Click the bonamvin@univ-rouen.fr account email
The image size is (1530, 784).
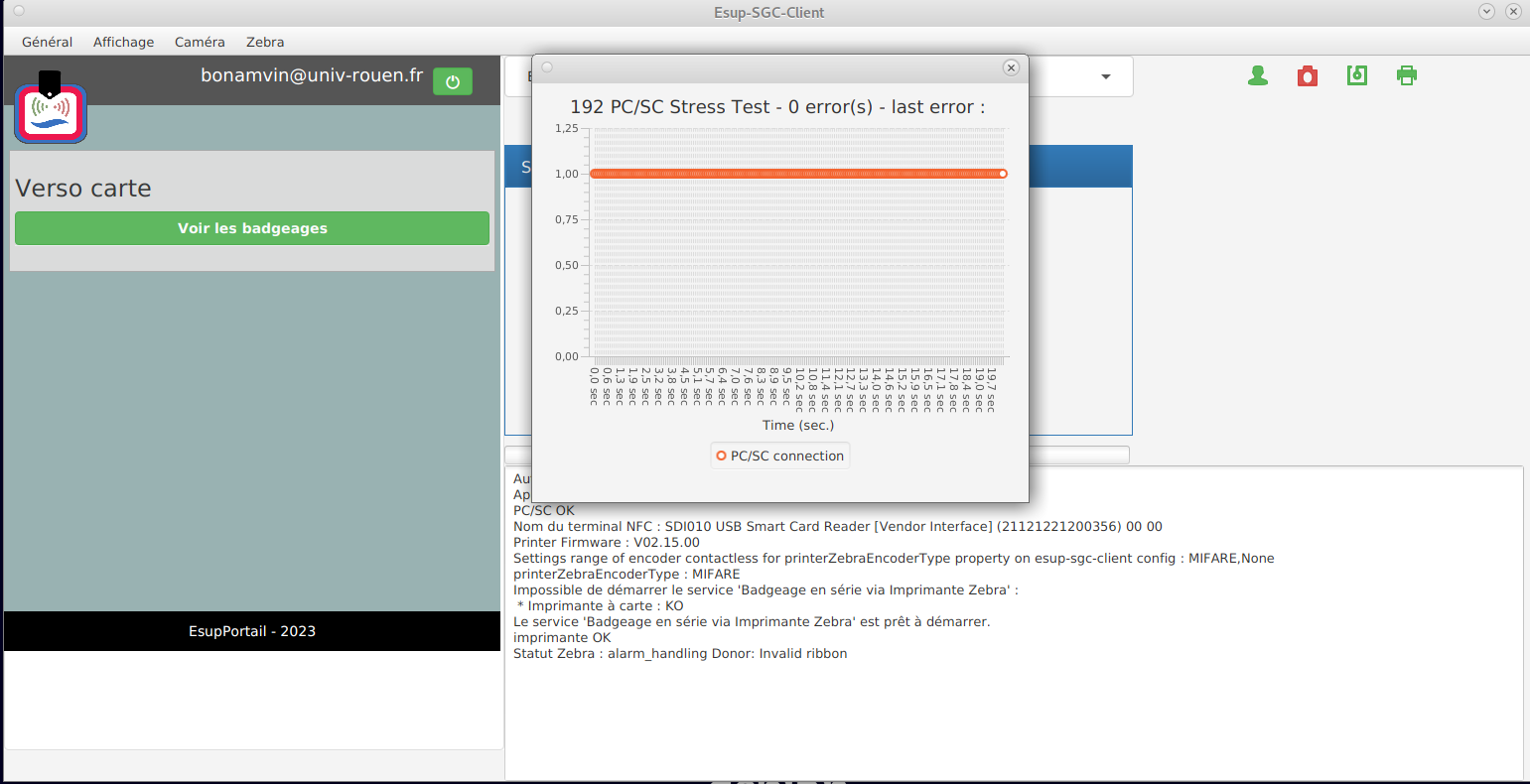point(312,75)
